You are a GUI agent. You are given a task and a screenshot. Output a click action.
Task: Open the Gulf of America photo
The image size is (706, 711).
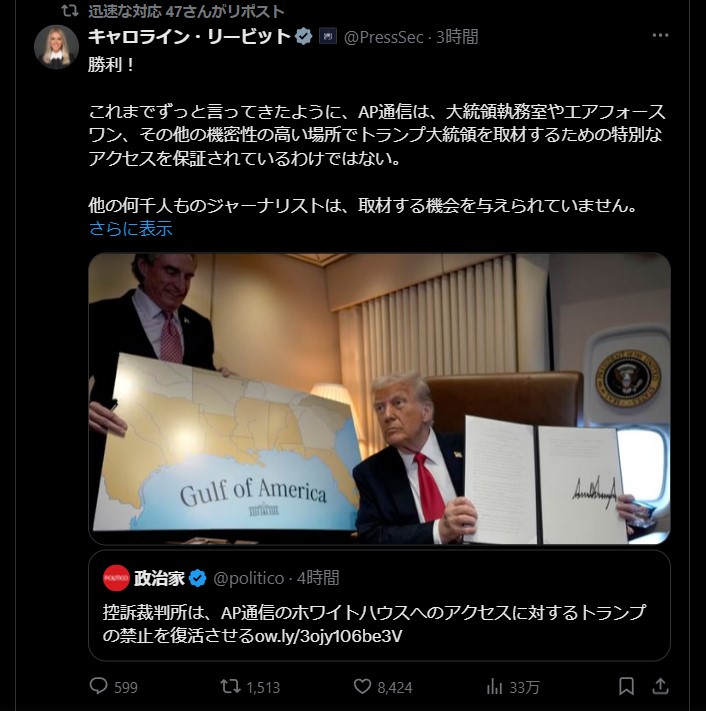tap(379, 399)
